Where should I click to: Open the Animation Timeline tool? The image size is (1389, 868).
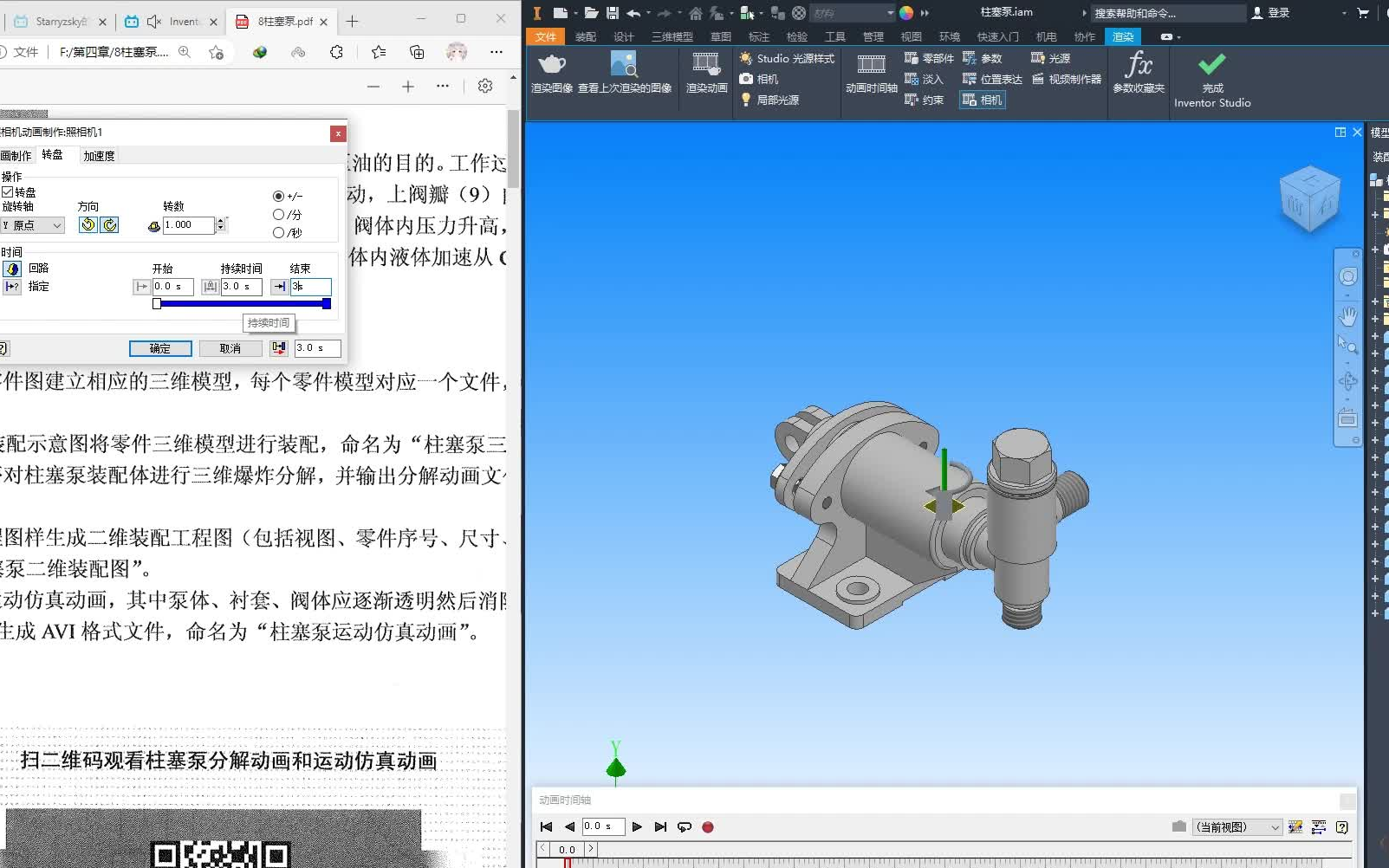(871, 71)
